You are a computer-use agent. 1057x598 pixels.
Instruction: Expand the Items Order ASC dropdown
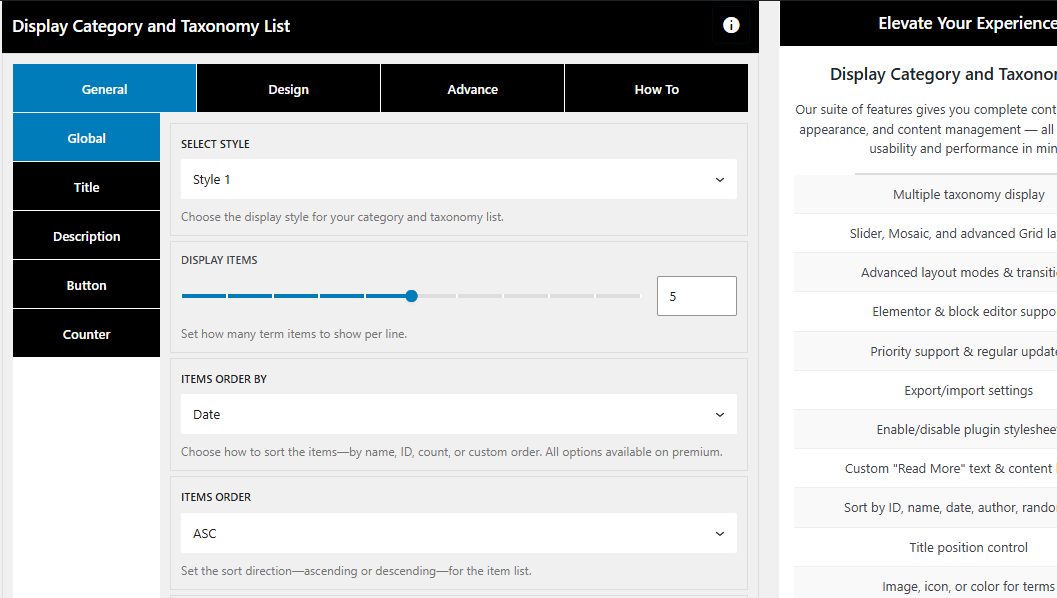pyautogui.click(x=458, y=533)
